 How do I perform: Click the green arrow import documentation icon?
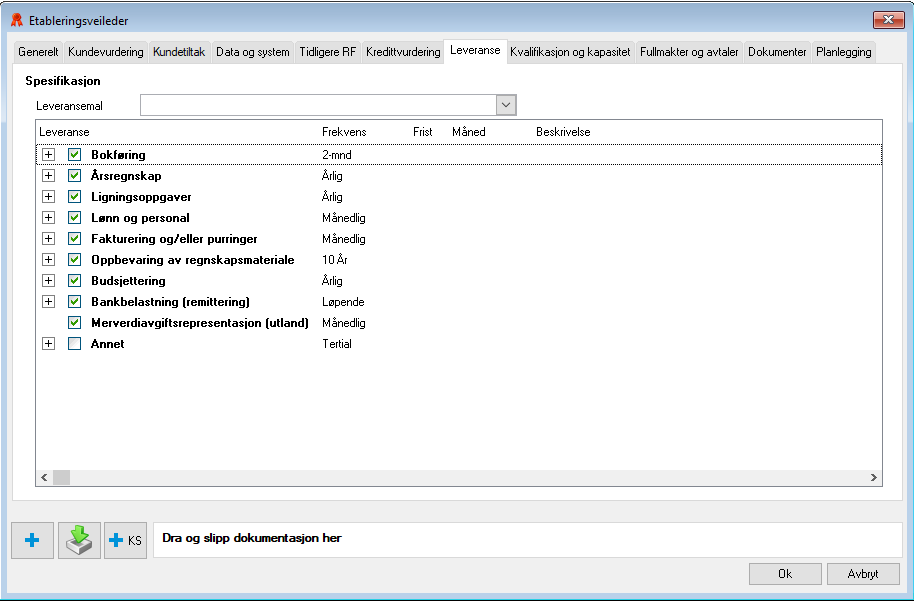(x=79, y=540)
